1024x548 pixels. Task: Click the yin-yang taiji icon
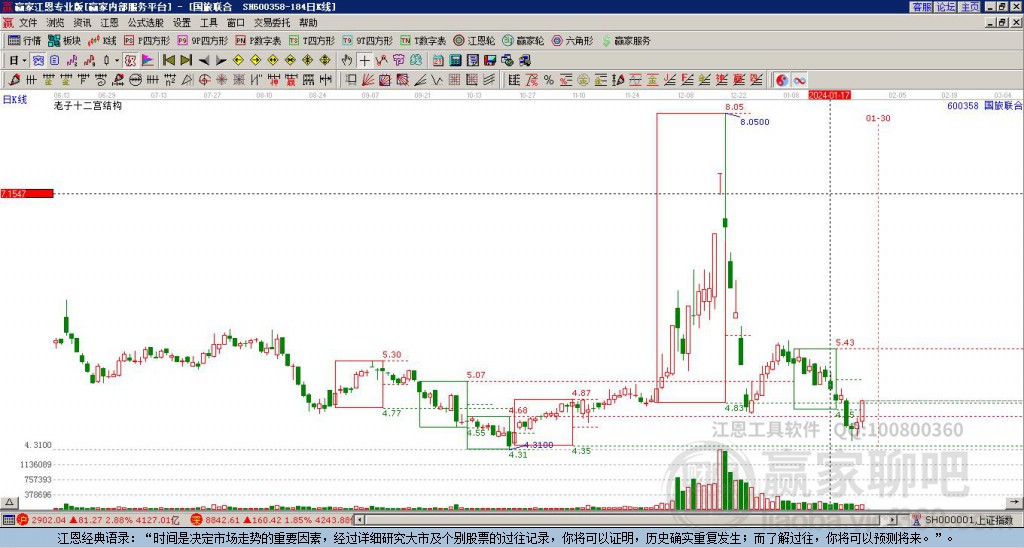(x=782, y=80)
